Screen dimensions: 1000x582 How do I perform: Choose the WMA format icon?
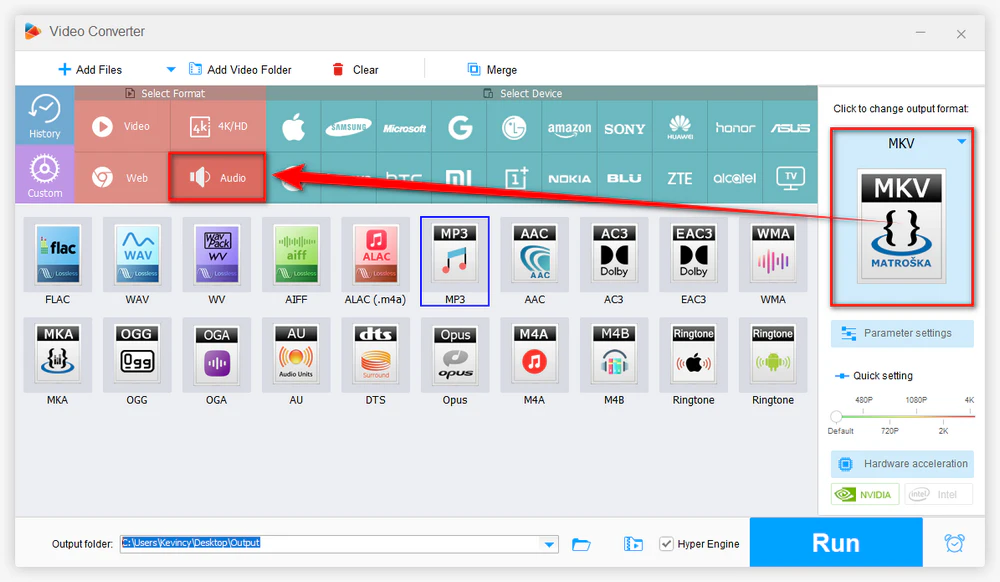coord(773,255)
